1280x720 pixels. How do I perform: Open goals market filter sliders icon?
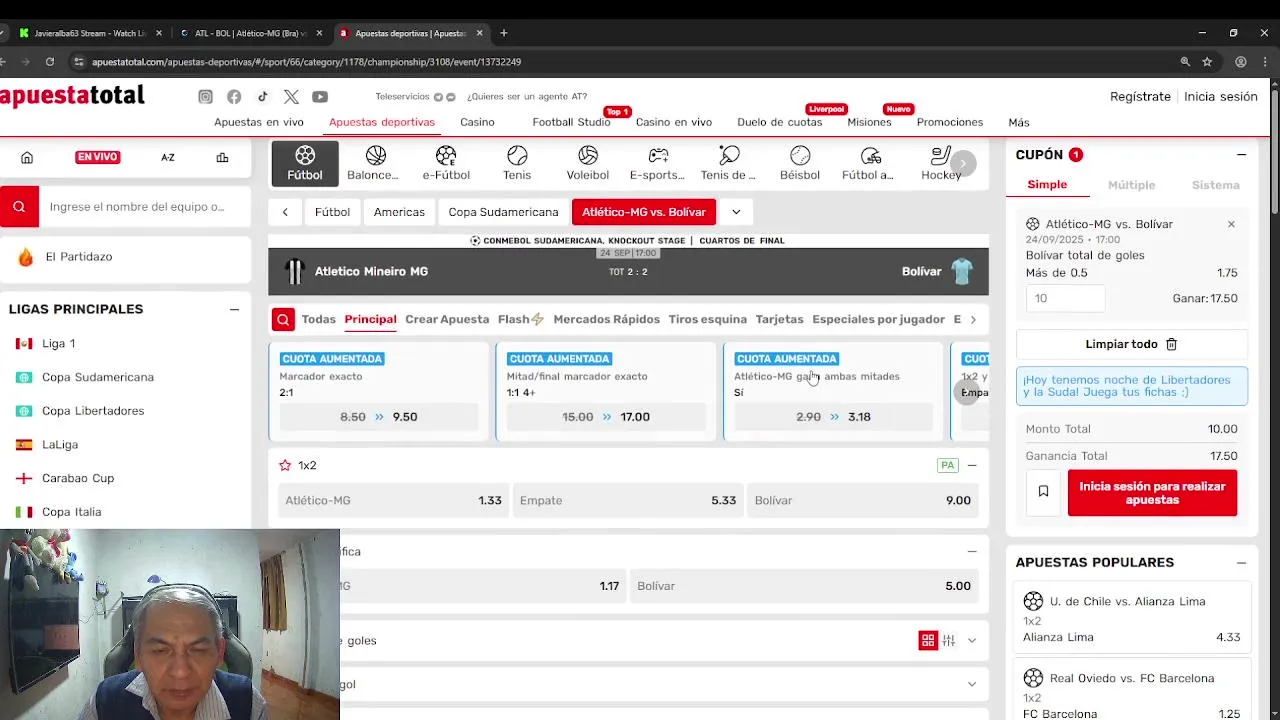click(x=948, y=640)
